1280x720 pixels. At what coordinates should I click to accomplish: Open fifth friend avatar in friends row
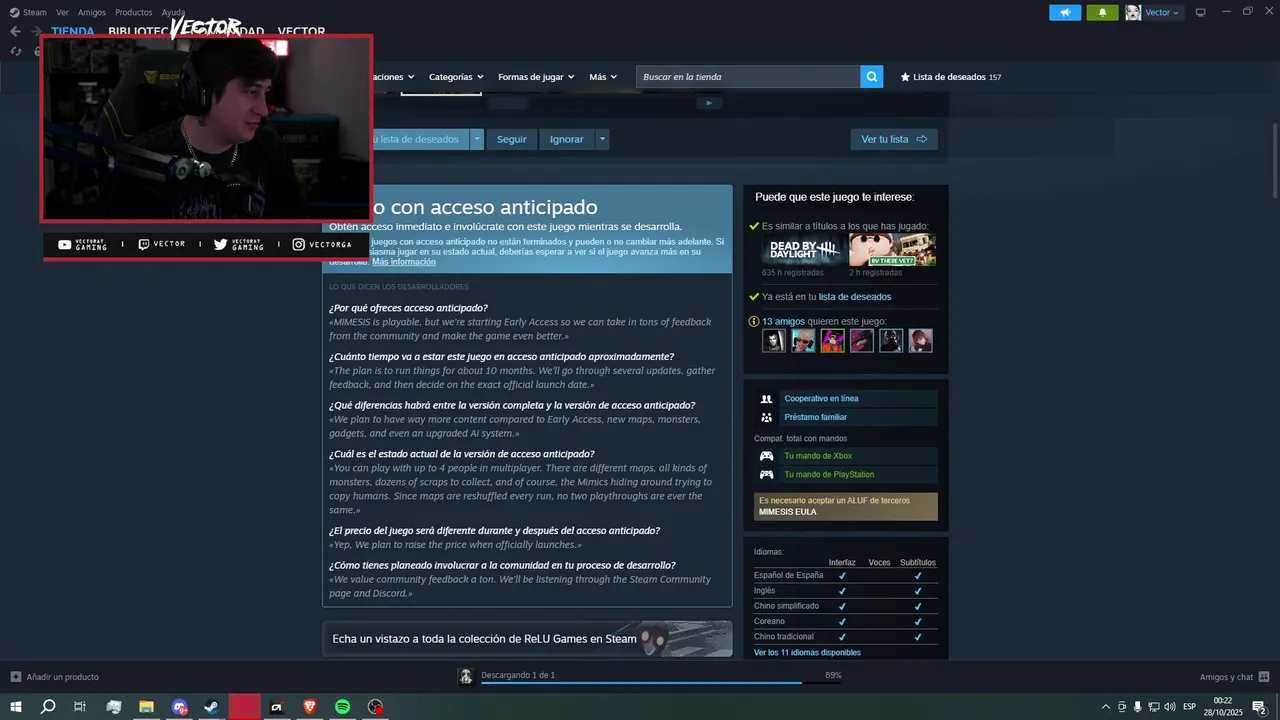click(891, 340)
